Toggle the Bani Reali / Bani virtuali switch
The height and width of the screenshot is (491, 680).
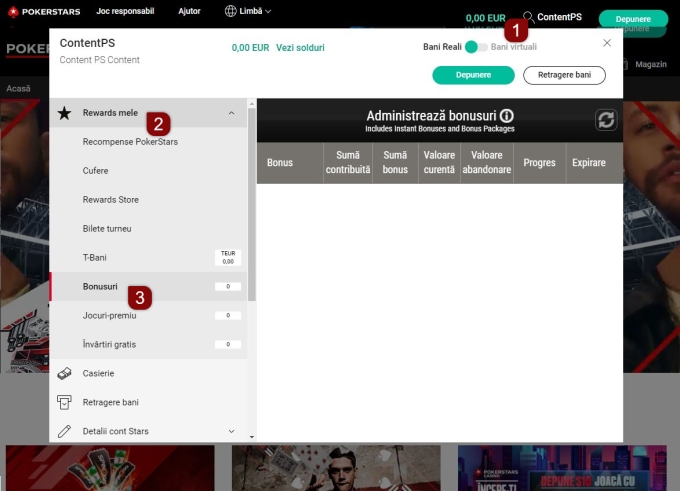tap(476, 47)
